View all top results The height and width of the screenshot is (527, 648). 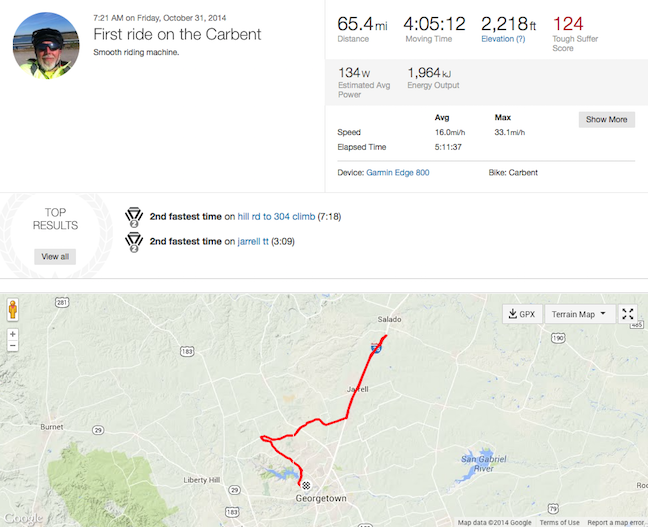tap(55, 257)
